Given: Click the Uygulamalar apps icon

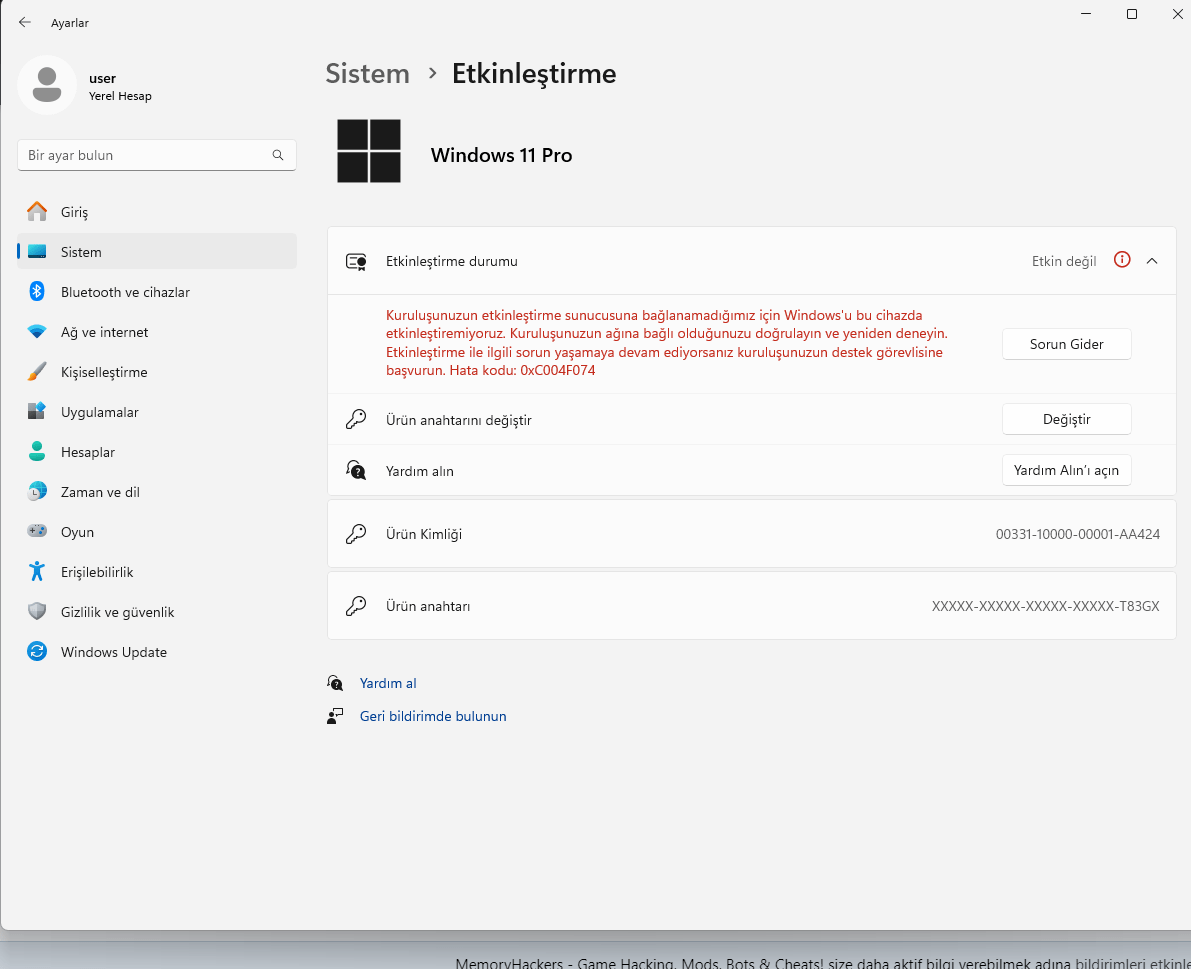Looking at the screenshot, I should click(36, 412).
